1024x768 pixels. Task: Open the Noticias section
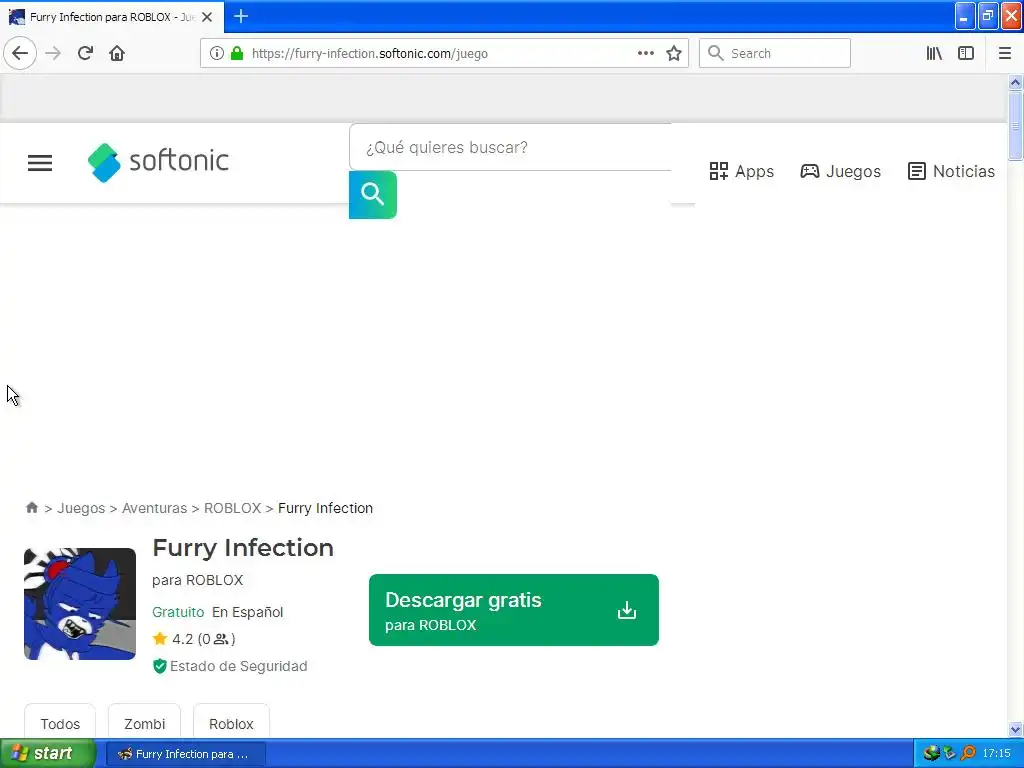pyautogui.click(x=952, y=171)
